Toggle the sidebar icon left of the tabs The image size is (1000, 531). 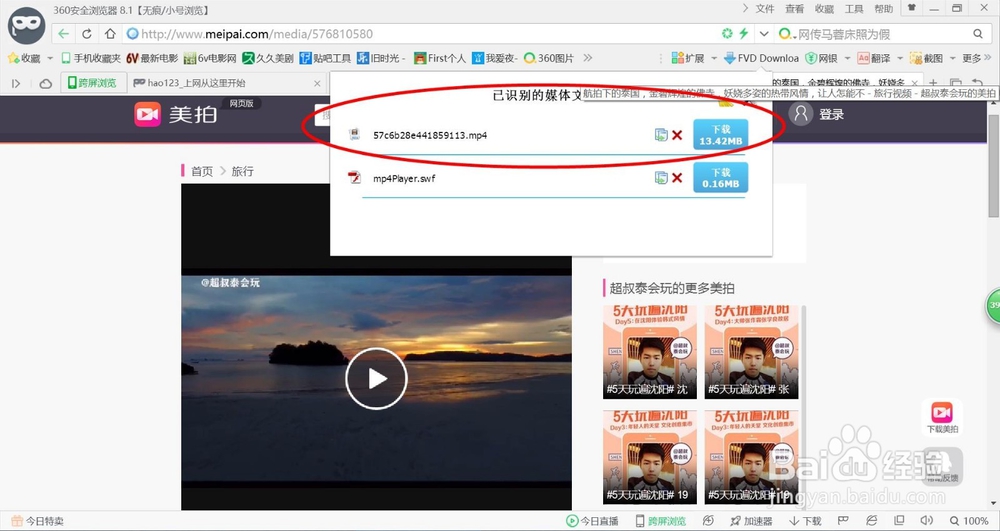[x=16, y=83]
